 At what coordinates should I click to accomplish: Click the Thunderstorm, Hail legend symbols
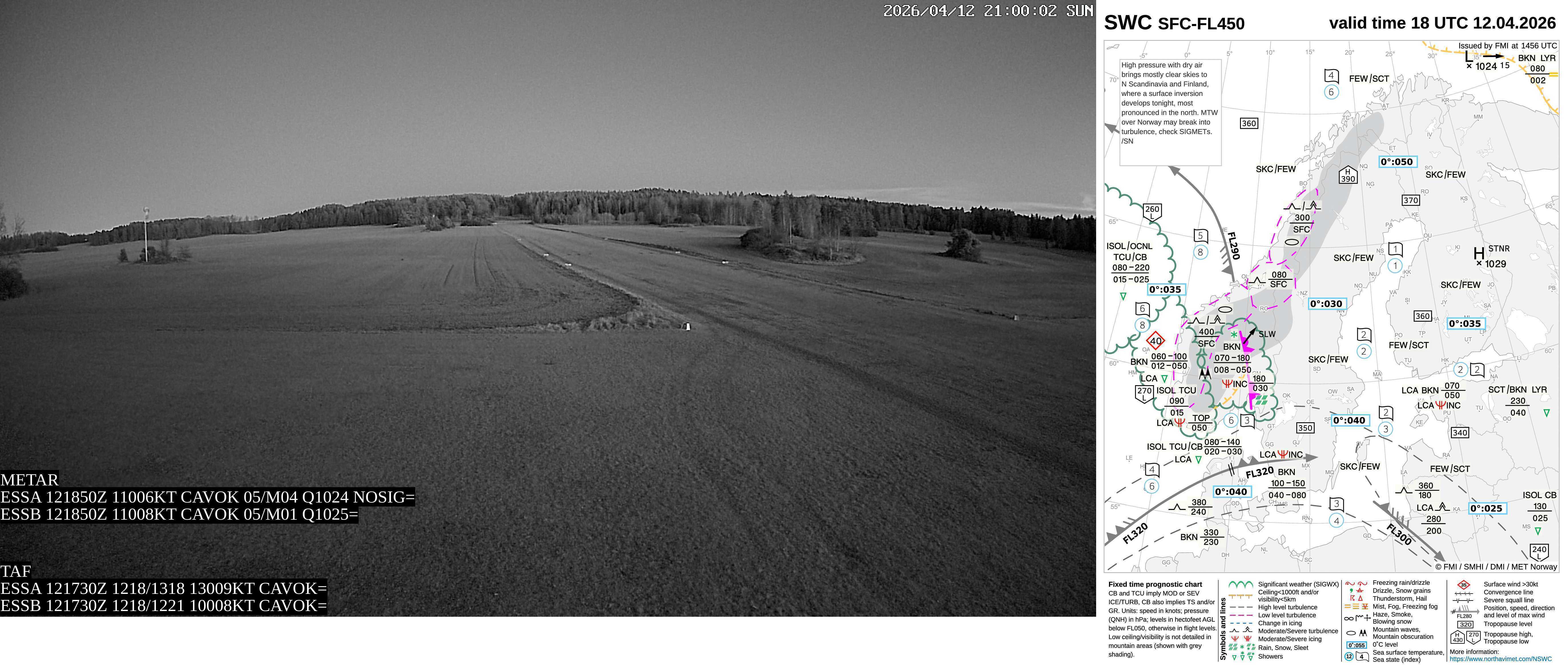1356,598
